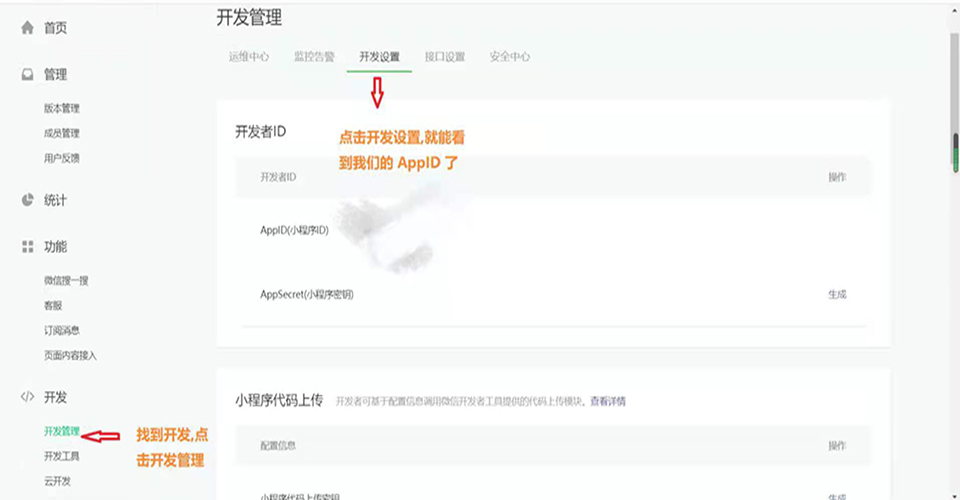Click the AppSecret(小程序密钥) label
960x500 pixels.
tap(307, 294)
